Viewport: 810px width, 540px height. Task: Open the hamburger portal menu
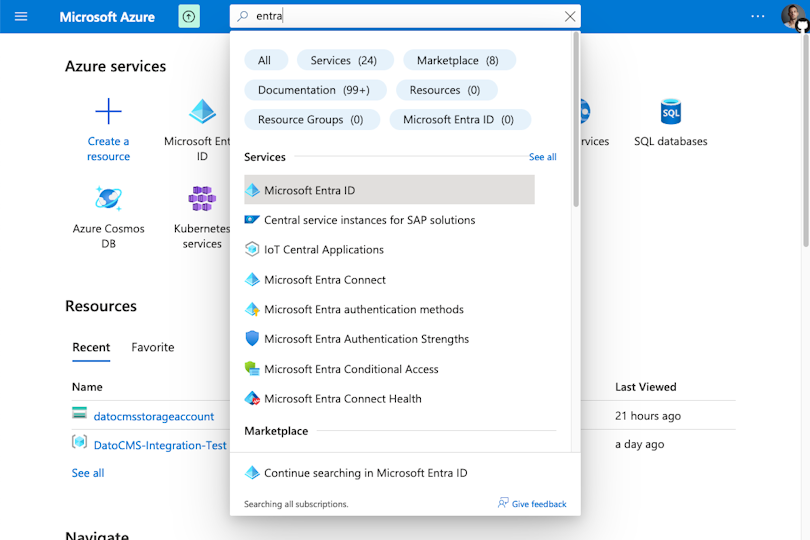click(21, 17)
